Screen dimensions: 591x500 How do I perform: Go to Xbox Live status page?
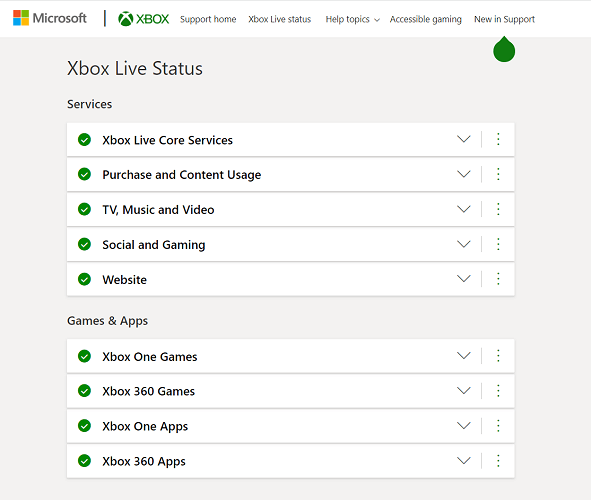(280, 19)
